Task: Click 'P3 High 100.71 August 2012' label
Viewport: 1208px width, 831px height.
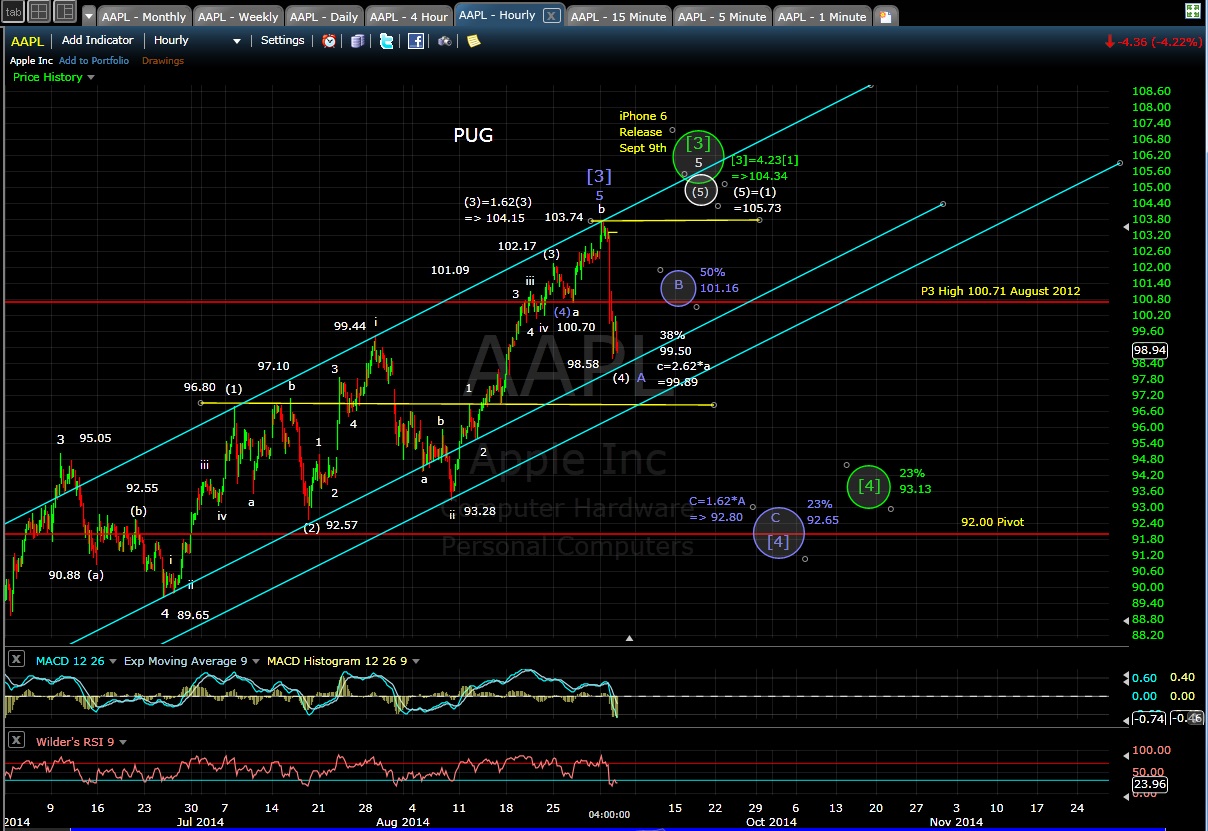Action: (x=1001, y=291)
